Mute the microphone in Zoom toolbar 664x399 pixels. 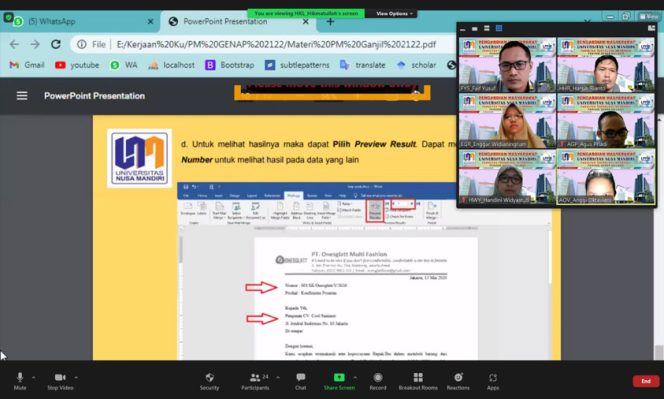tap(19, 381)
